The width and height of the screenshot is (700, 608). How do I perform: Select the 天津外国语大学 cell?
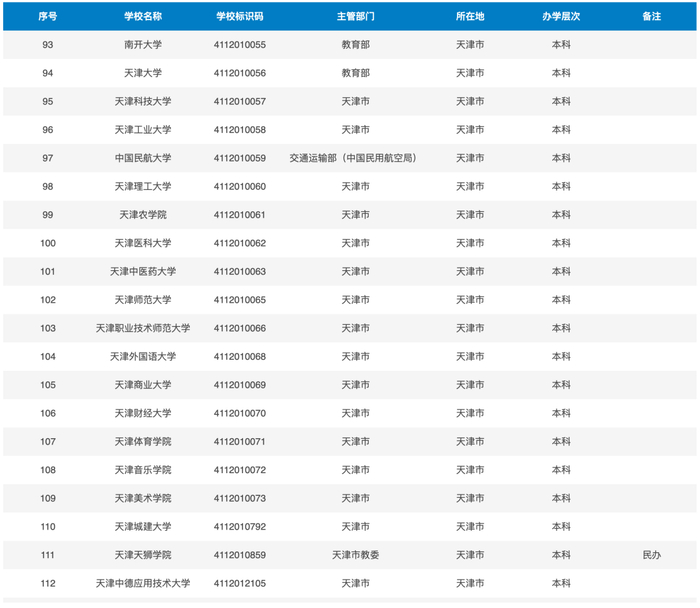[x=143, y=356]
